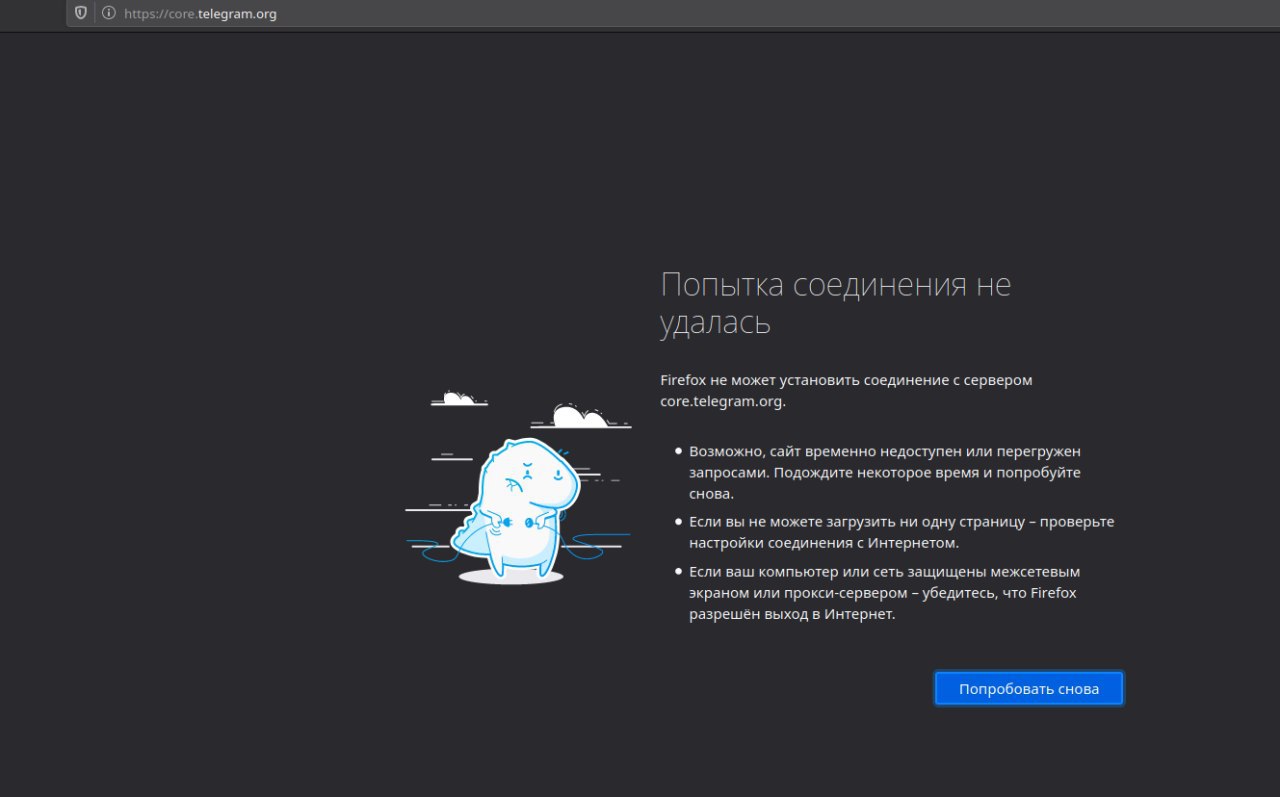Click the tracking protection shield icon
1280x797 pixels.
(x=82, y=14)
